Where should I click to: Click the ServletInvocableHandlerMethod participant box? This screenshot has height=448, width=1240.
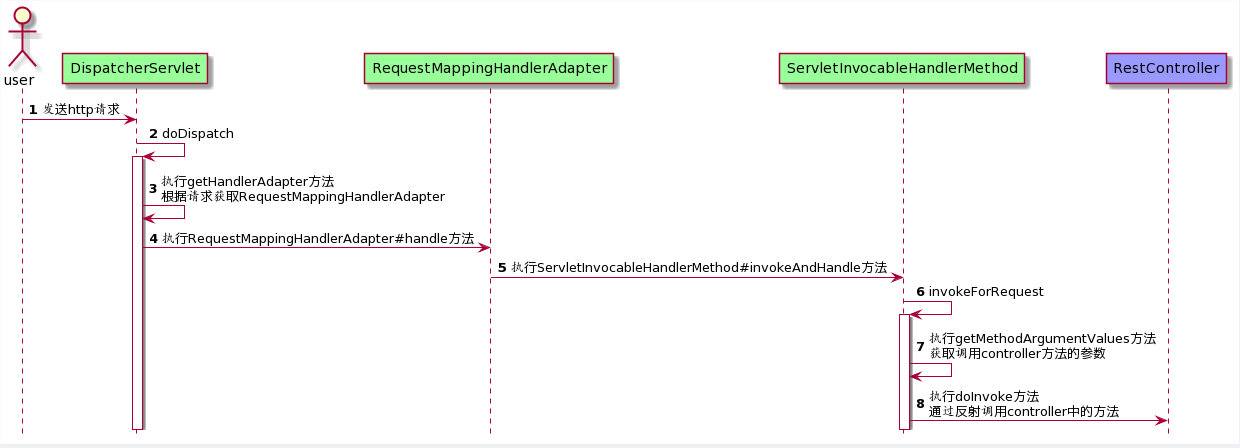pos(902,69)
